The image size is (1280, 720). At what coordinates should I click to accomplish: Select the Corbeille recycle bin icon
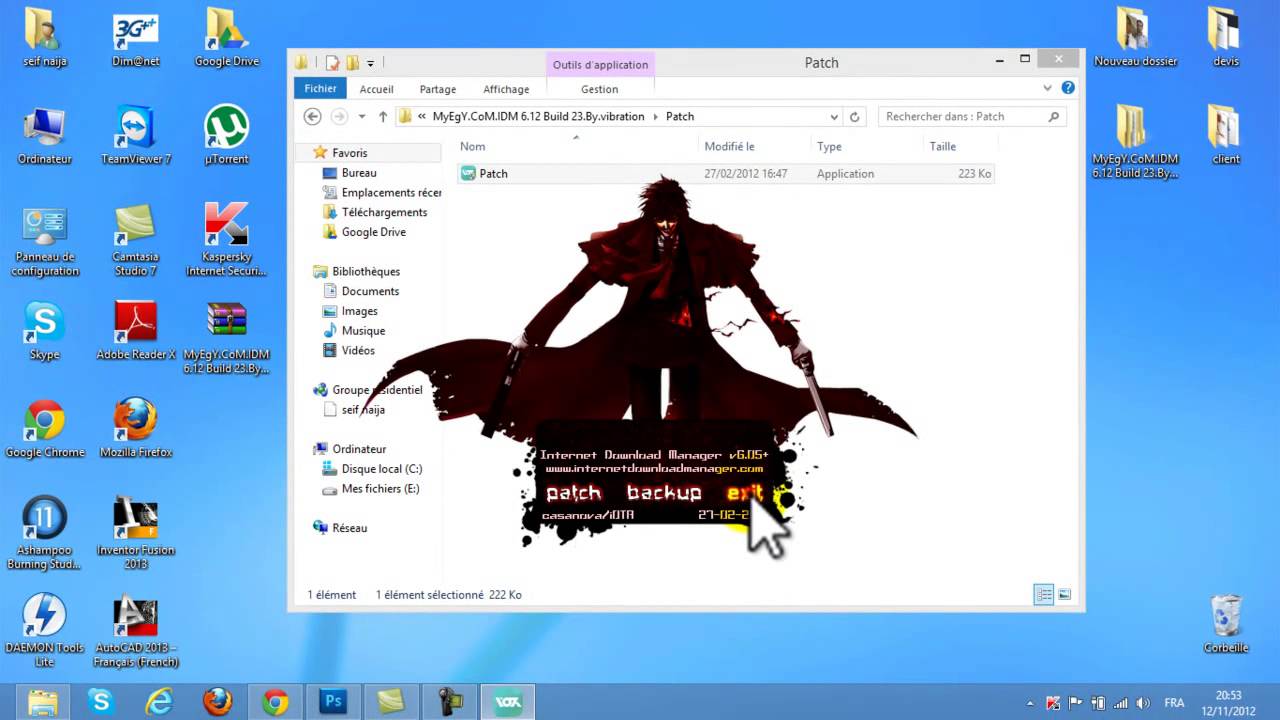[x=1226, y=624]
